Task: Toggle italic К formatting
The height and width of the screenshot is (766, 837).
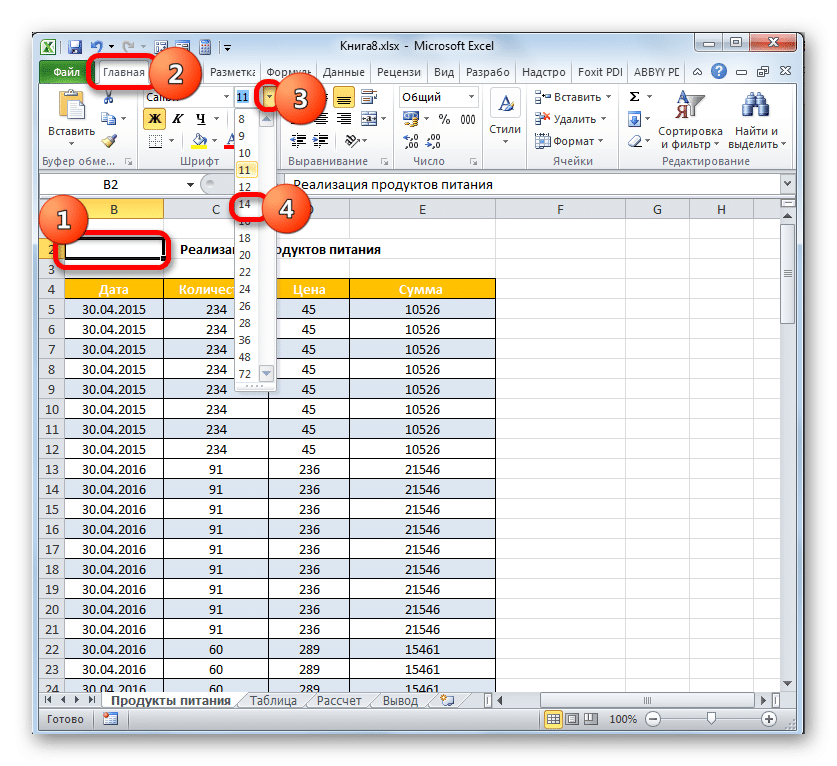Action: coord(174,119)
